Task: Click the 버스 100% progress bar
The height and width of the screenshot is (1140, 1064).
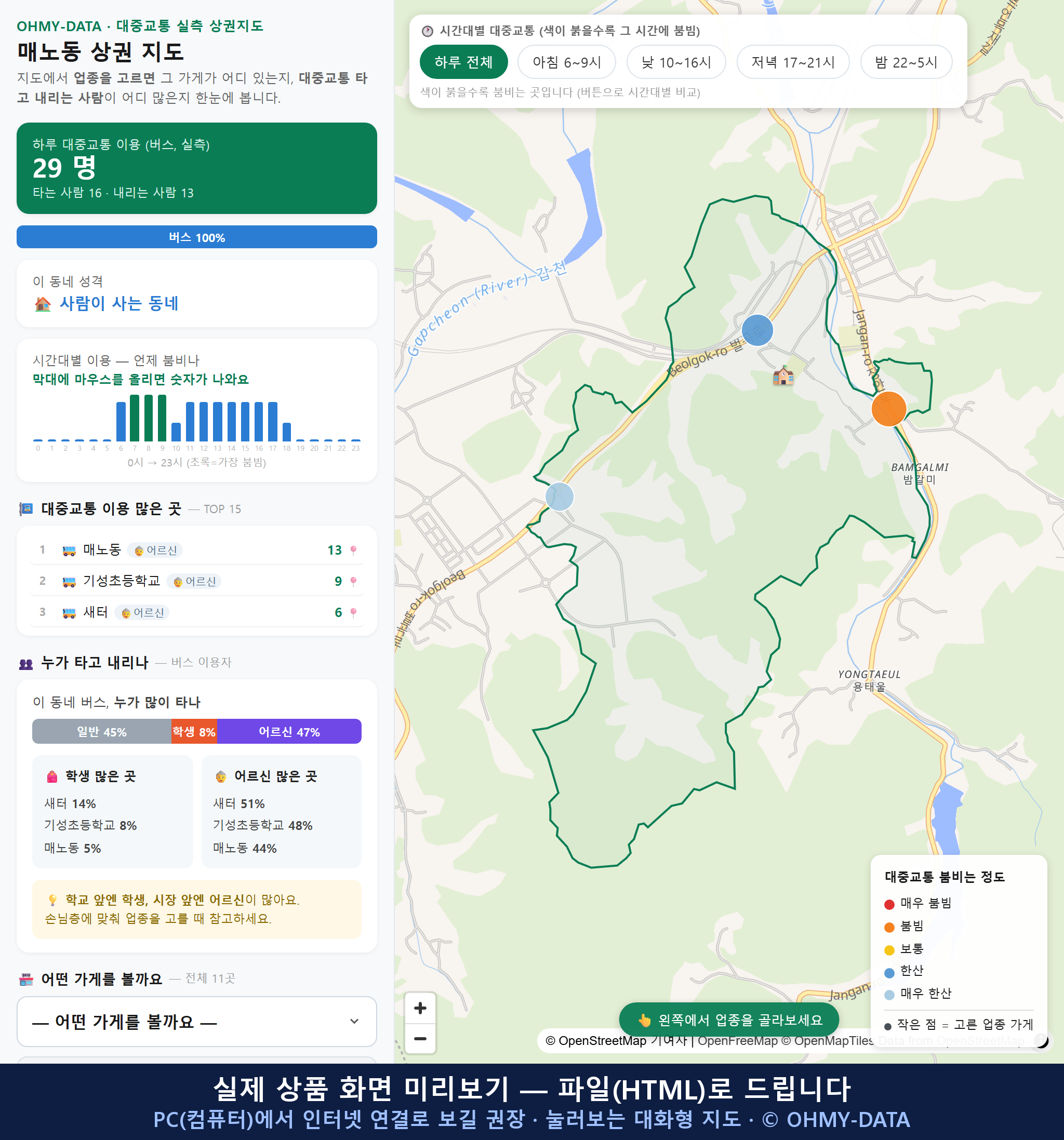Action: click(197, 237)
